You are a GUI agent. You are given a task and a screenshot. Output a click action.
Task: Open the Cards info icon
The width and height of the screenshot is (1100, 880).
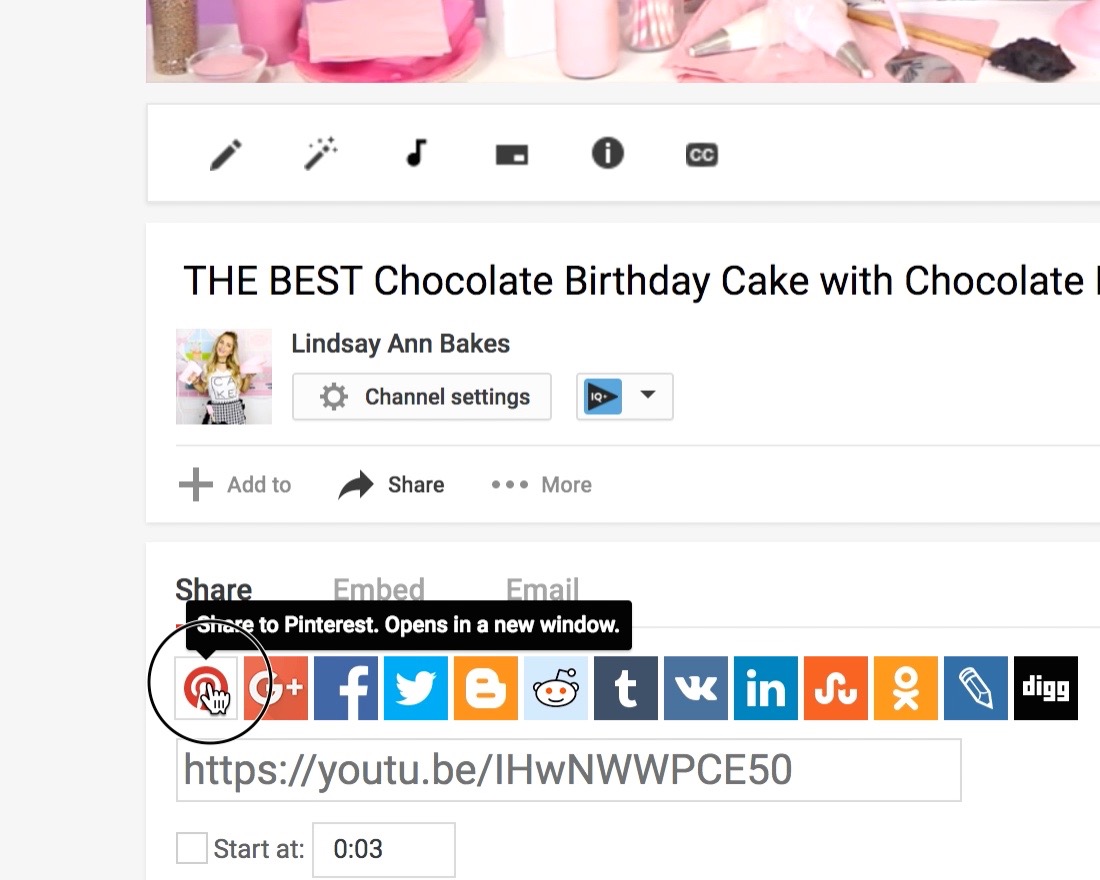608,153
